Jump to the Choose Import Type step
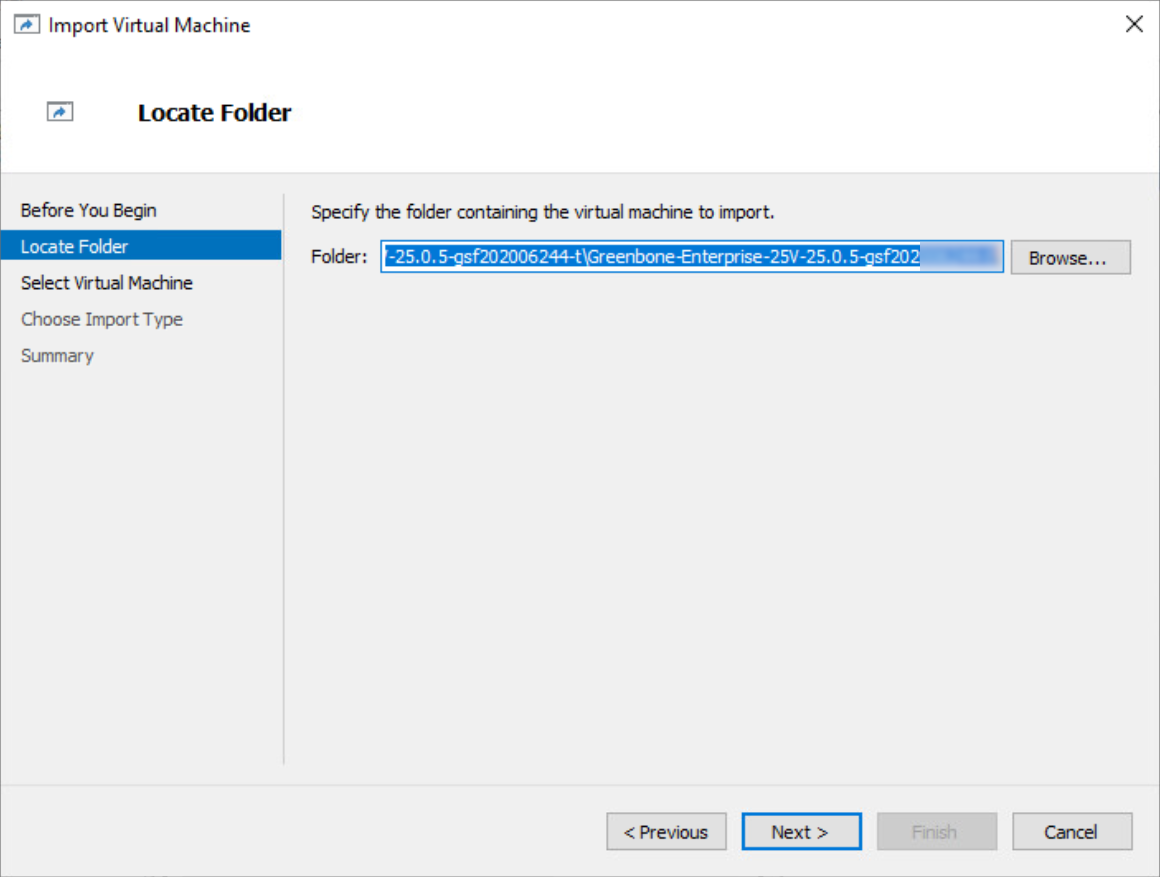Screen dimensions: 1160x877 coord(101,319)
